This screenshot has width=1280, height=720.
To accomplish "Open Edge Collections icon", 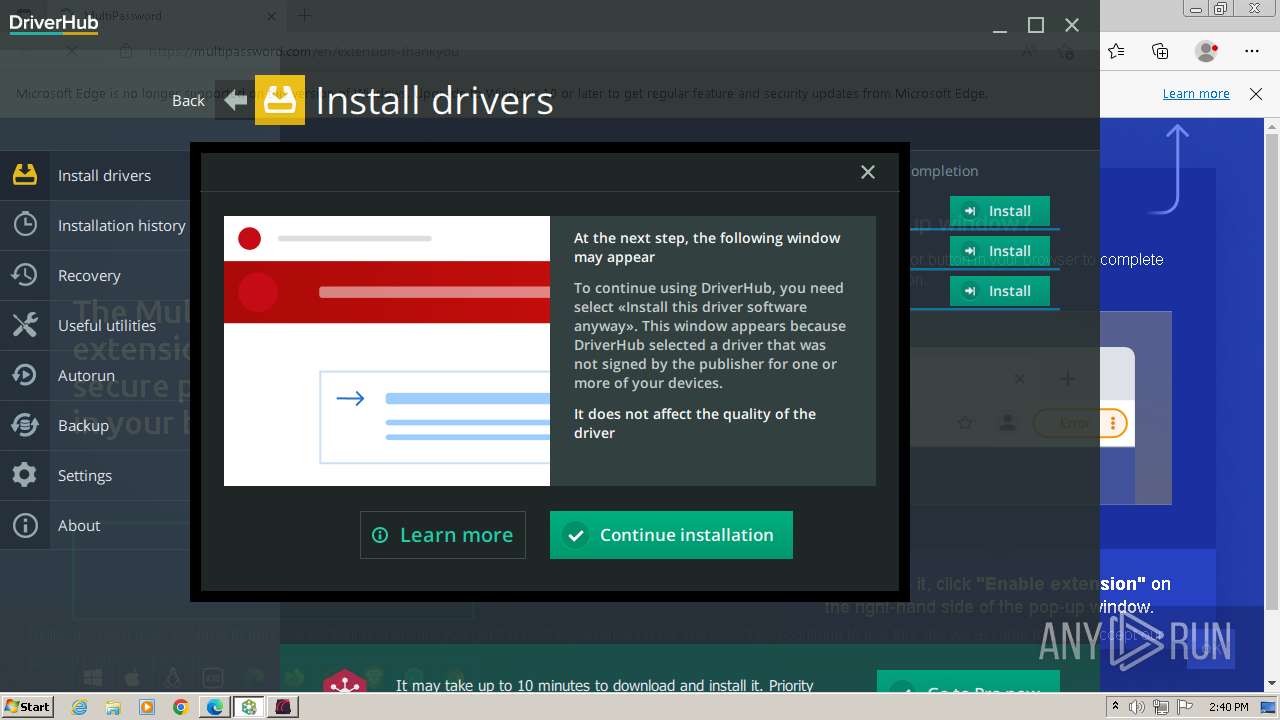I will coord(1160,51).
